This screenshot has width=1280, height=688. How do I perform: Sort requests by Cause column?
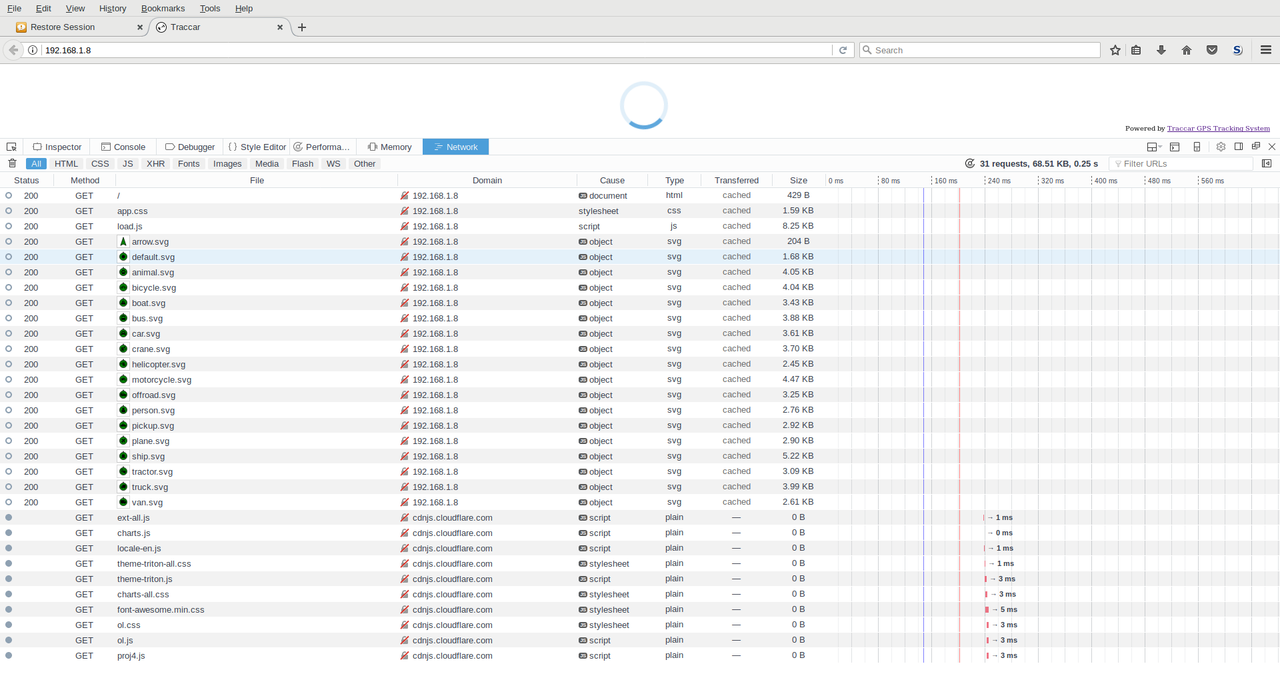pos(612,181)
